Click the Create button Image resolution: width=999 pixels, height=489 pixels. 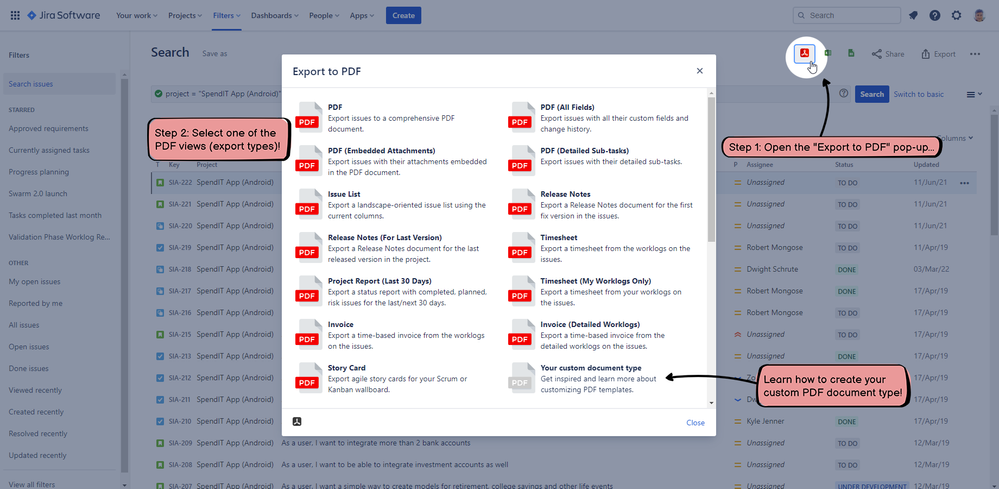403,15
